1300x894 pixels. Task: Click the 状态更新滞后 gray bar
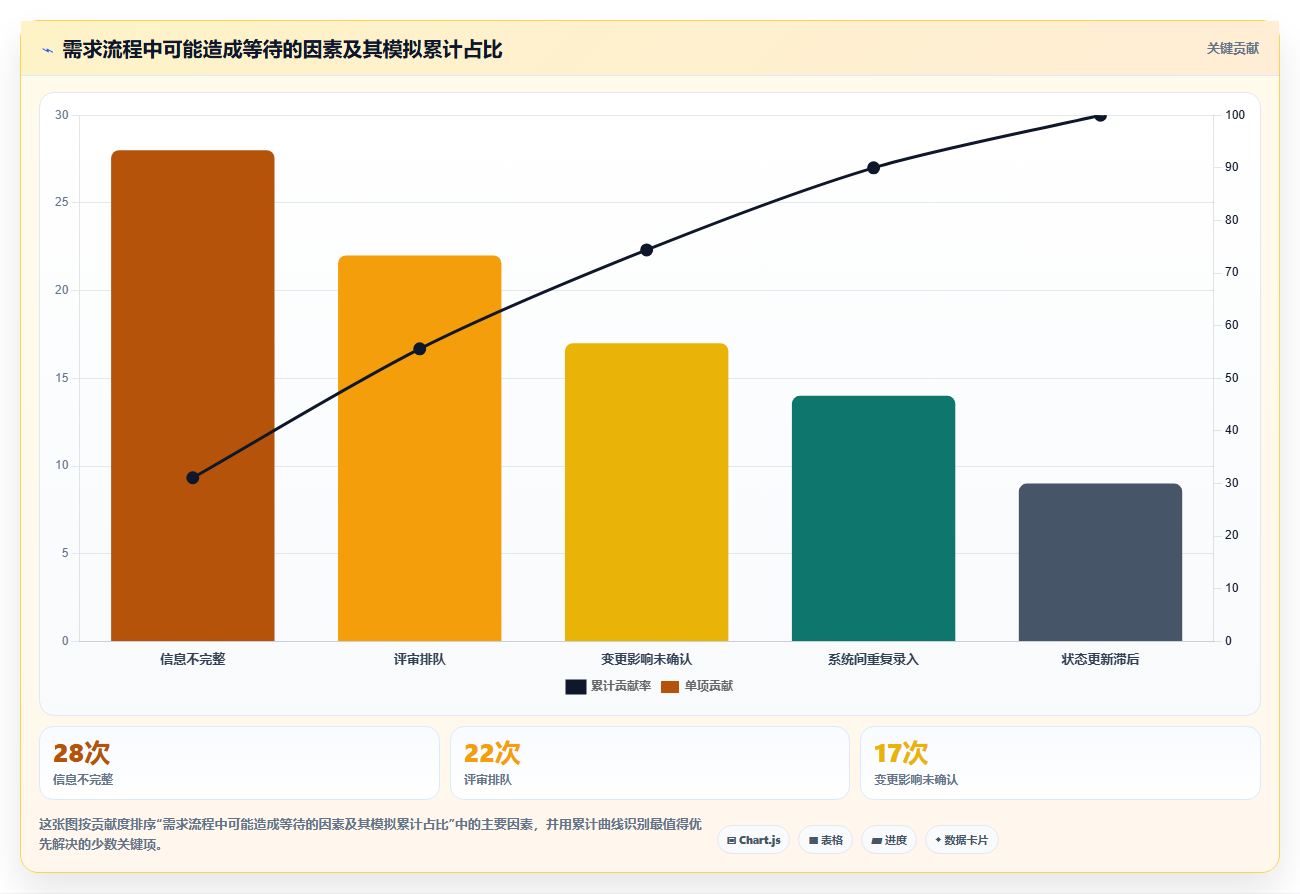[x=1100, y=562]
